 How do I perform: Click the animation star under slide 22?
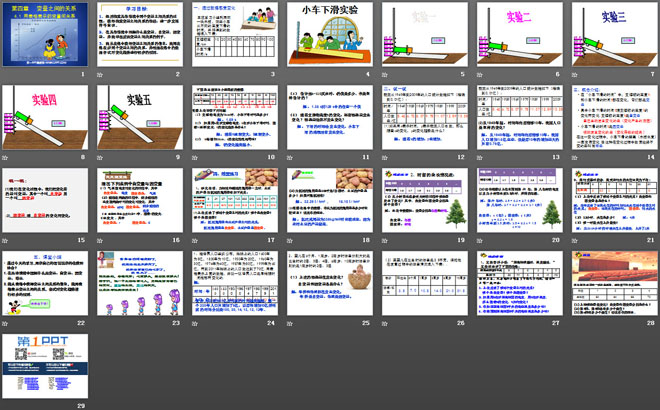pos(5,323)
